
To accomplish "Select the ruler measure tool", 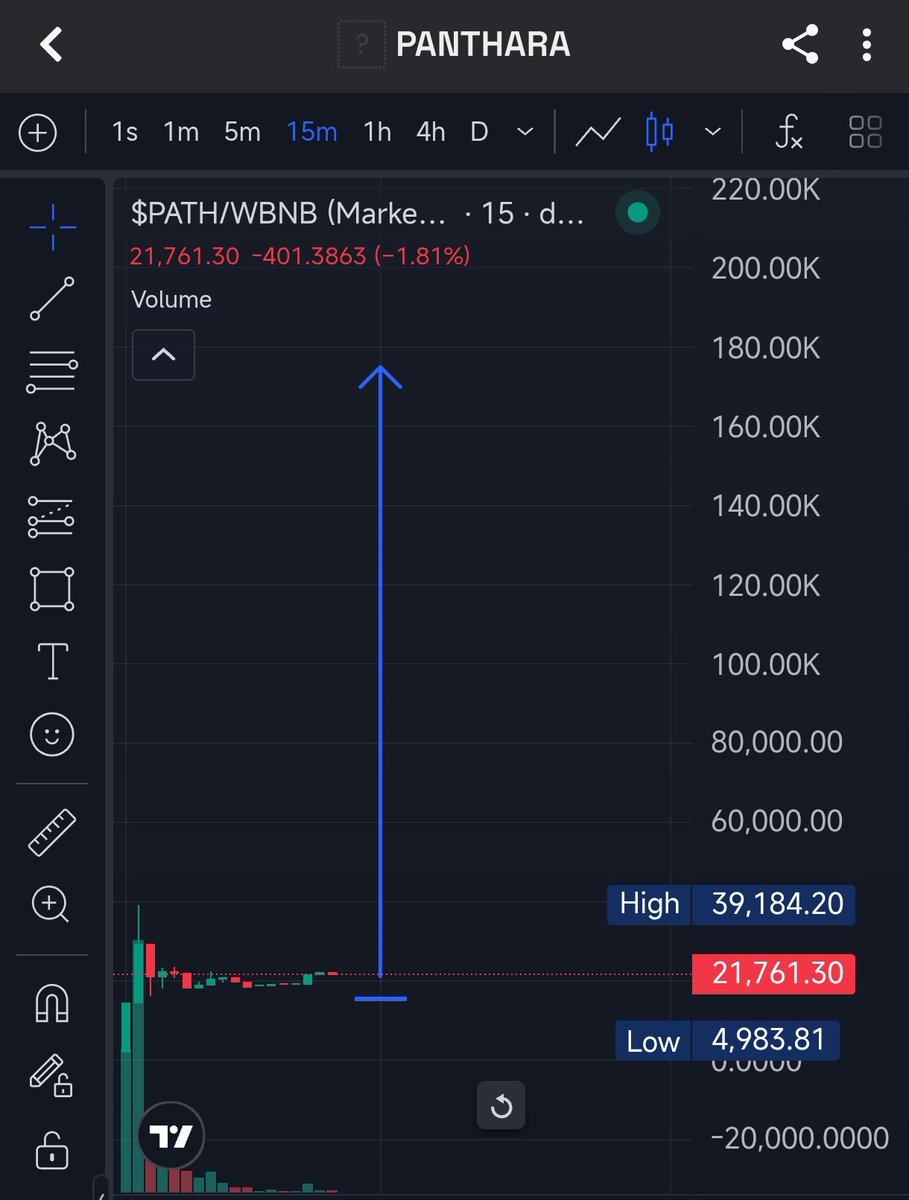I will coord(52,832).
